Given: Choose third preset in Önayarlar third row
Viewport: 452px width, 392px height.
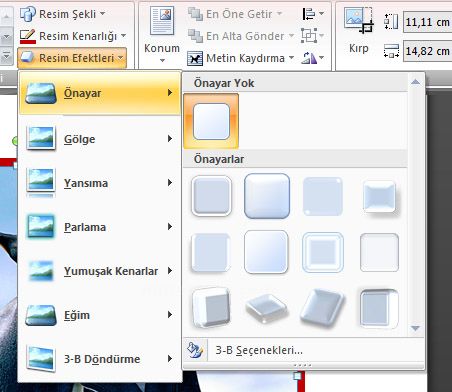Looking at the screenshot, I should (x=322, y=308).
